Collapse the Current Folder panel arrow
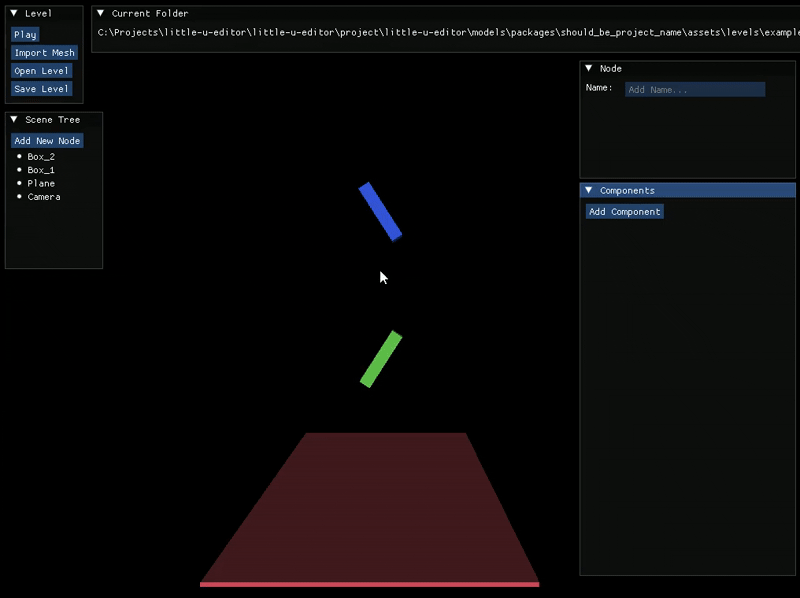 point(101,13)
